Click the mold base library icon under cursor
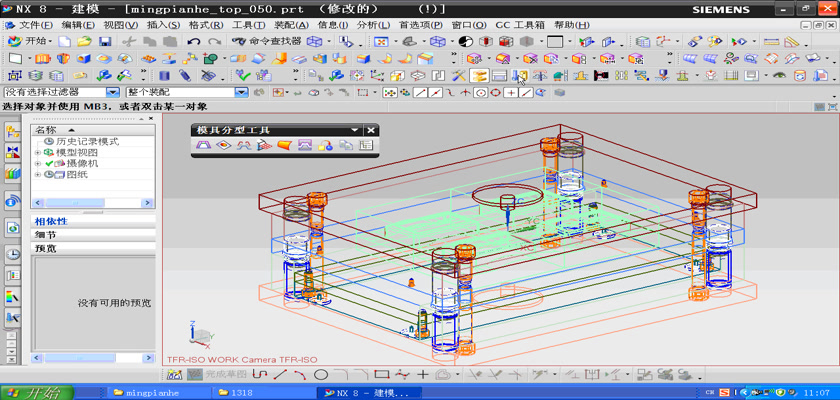The image size is (840, 400). (519, 76)
